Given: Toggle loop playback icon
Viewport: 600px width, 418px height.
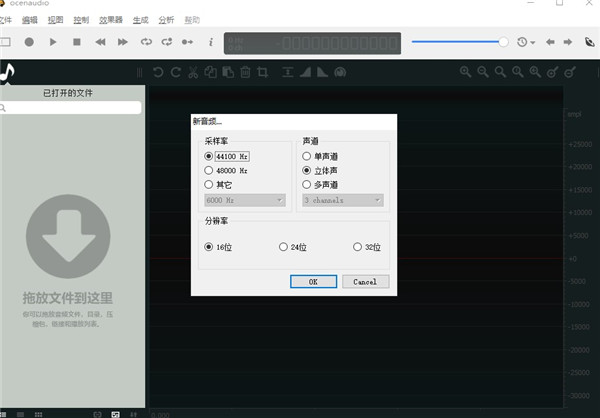Looking at the screenshot, I should (x=146, y=42).
